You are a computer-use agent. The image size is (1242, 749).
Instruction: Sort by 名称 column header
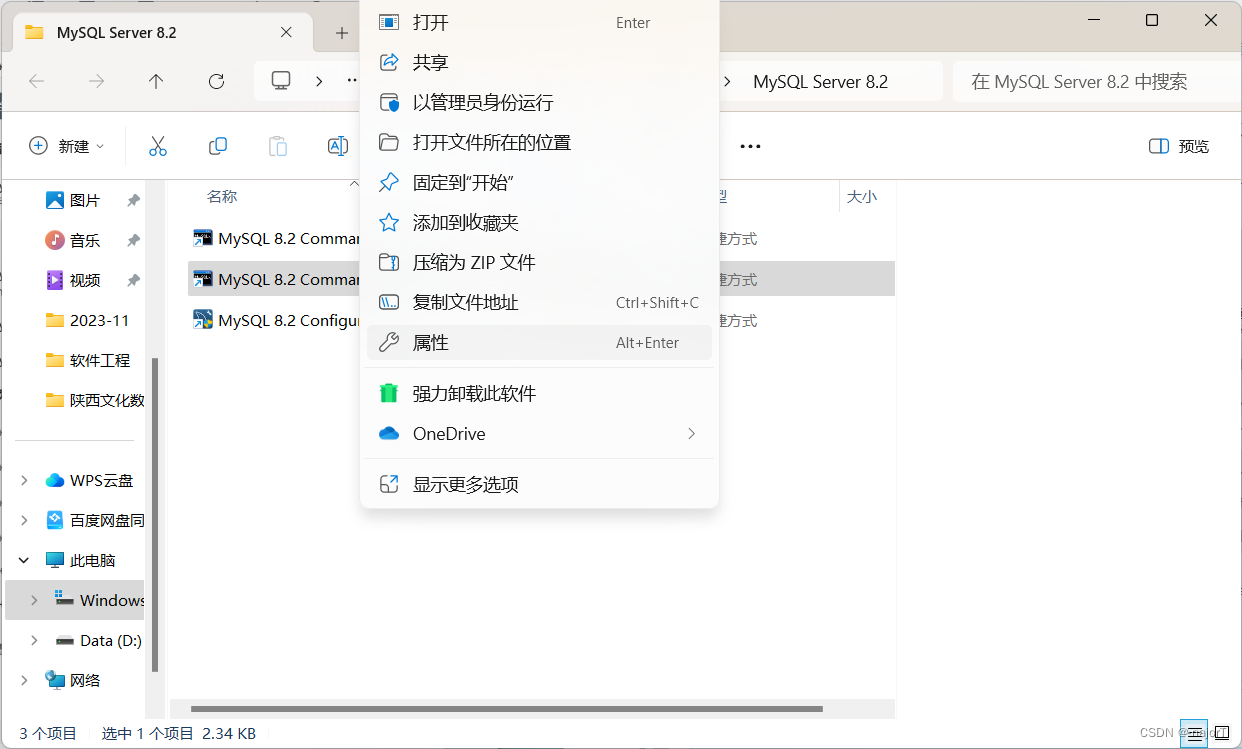point(222,197)
